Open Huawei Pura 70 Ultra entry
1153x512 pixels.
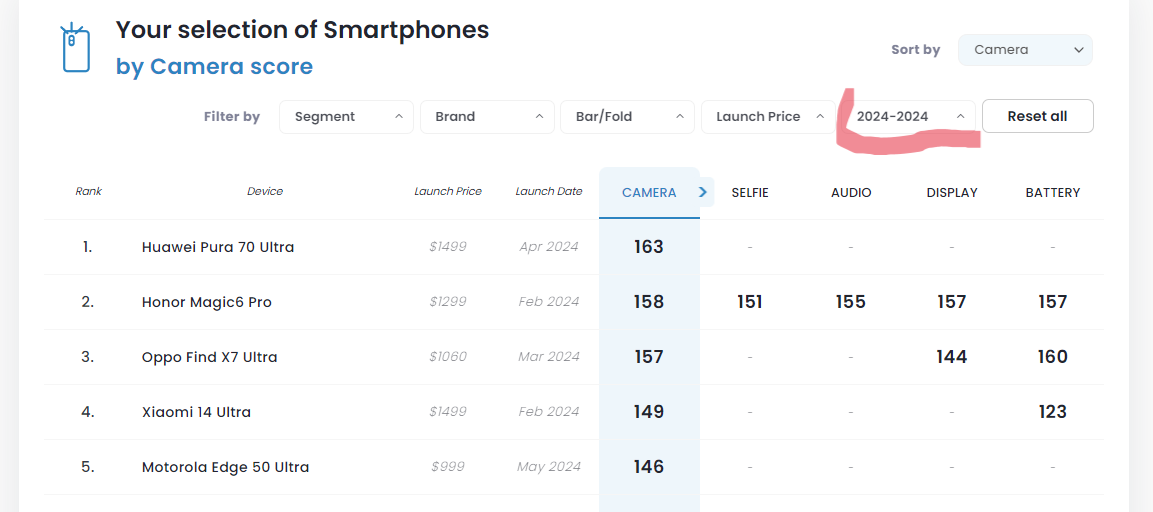pyautogui.click(x=218, y=247)
